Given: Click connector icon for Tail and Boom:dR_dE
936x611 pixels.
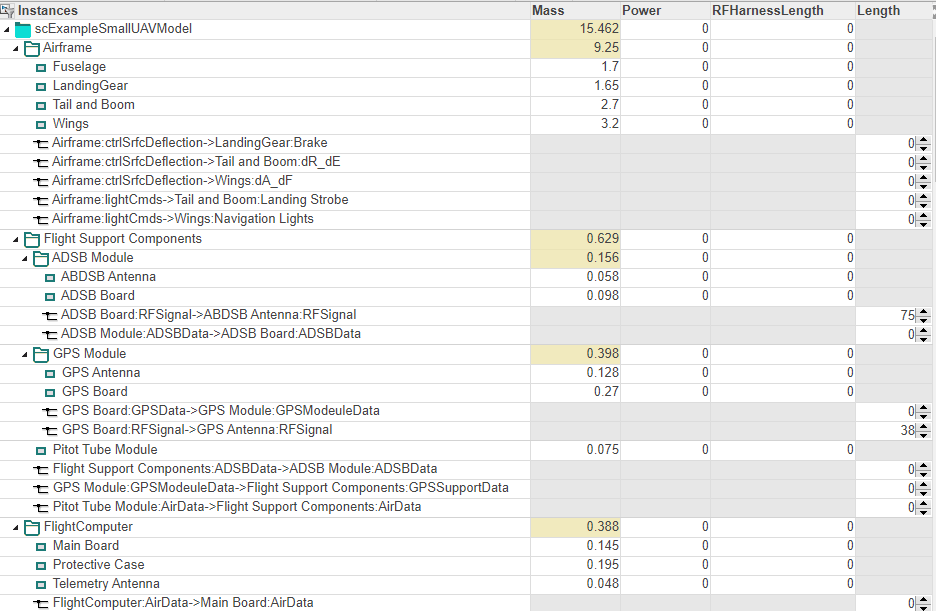Looking at the screenshot, I should click(41, 163).
